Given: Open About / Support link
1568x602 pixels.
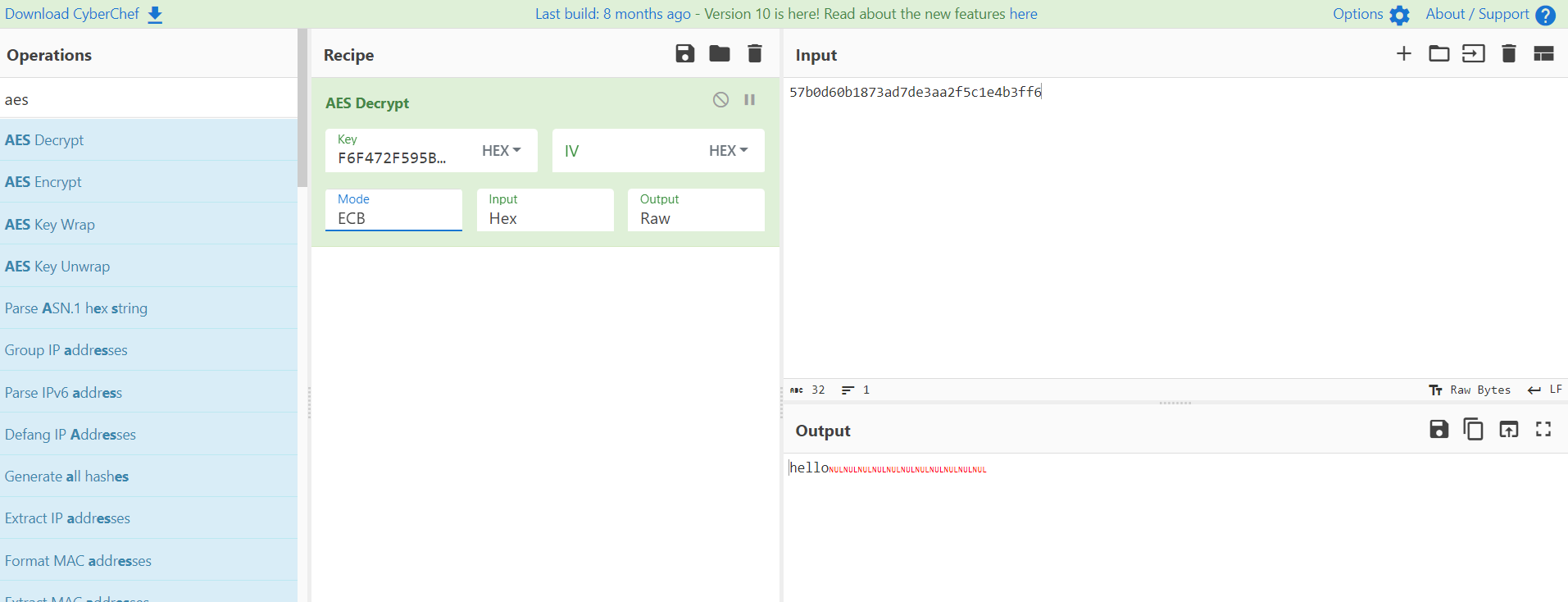Looking at the screenshot, I should pos(1477,14).
